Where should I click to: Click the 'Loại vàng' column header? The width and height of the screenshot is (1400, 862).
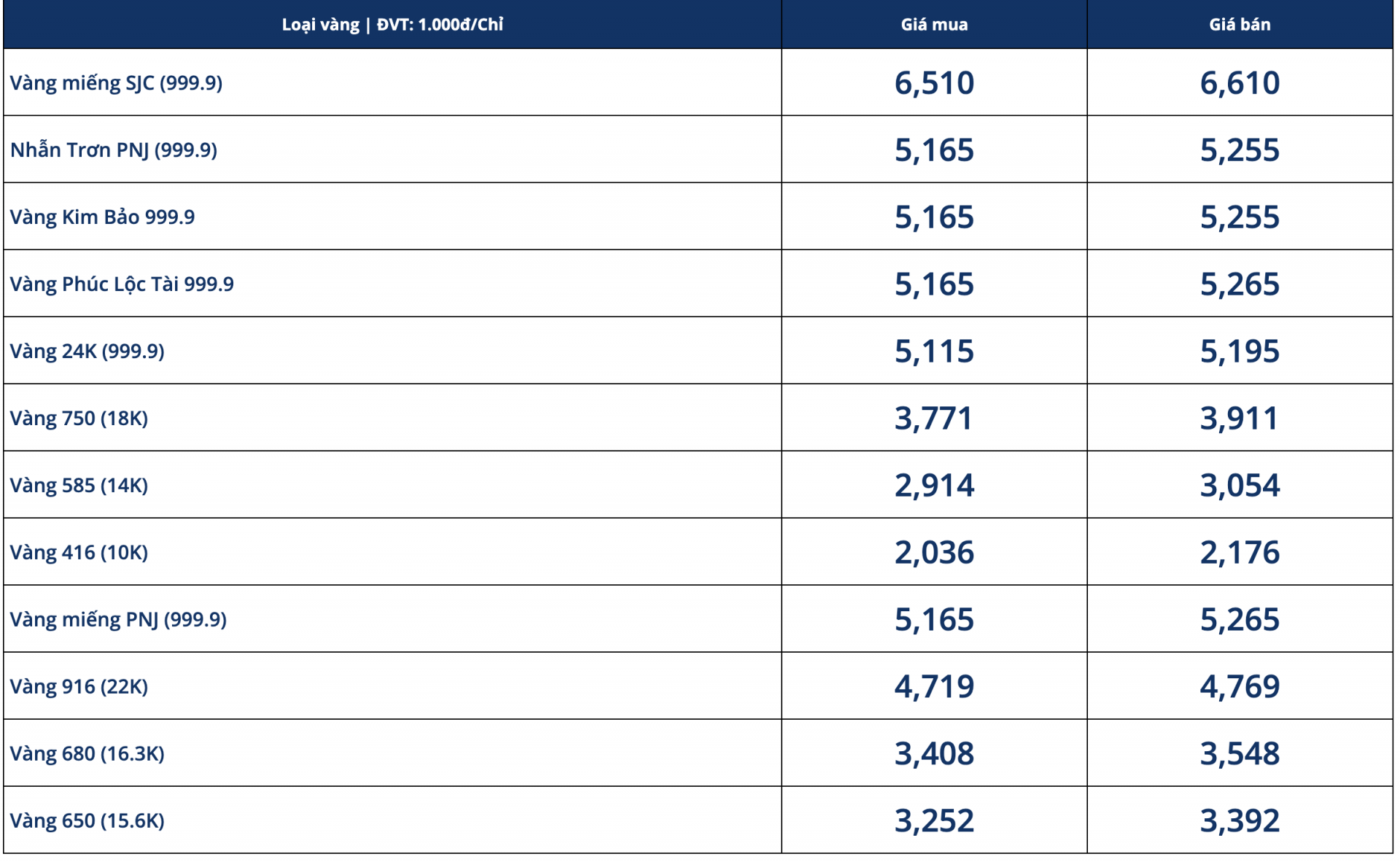[x=392, y=25]
